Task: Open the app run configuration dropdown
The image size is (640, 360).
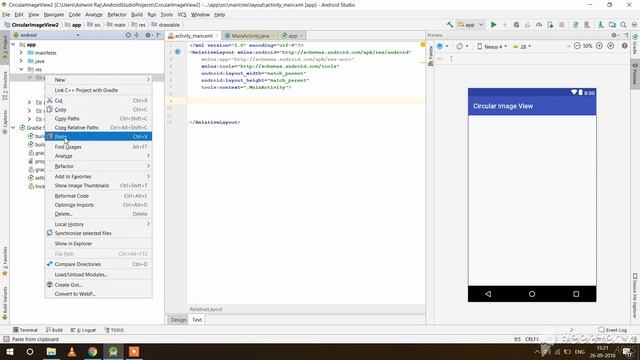Action: tap(471, 24)
